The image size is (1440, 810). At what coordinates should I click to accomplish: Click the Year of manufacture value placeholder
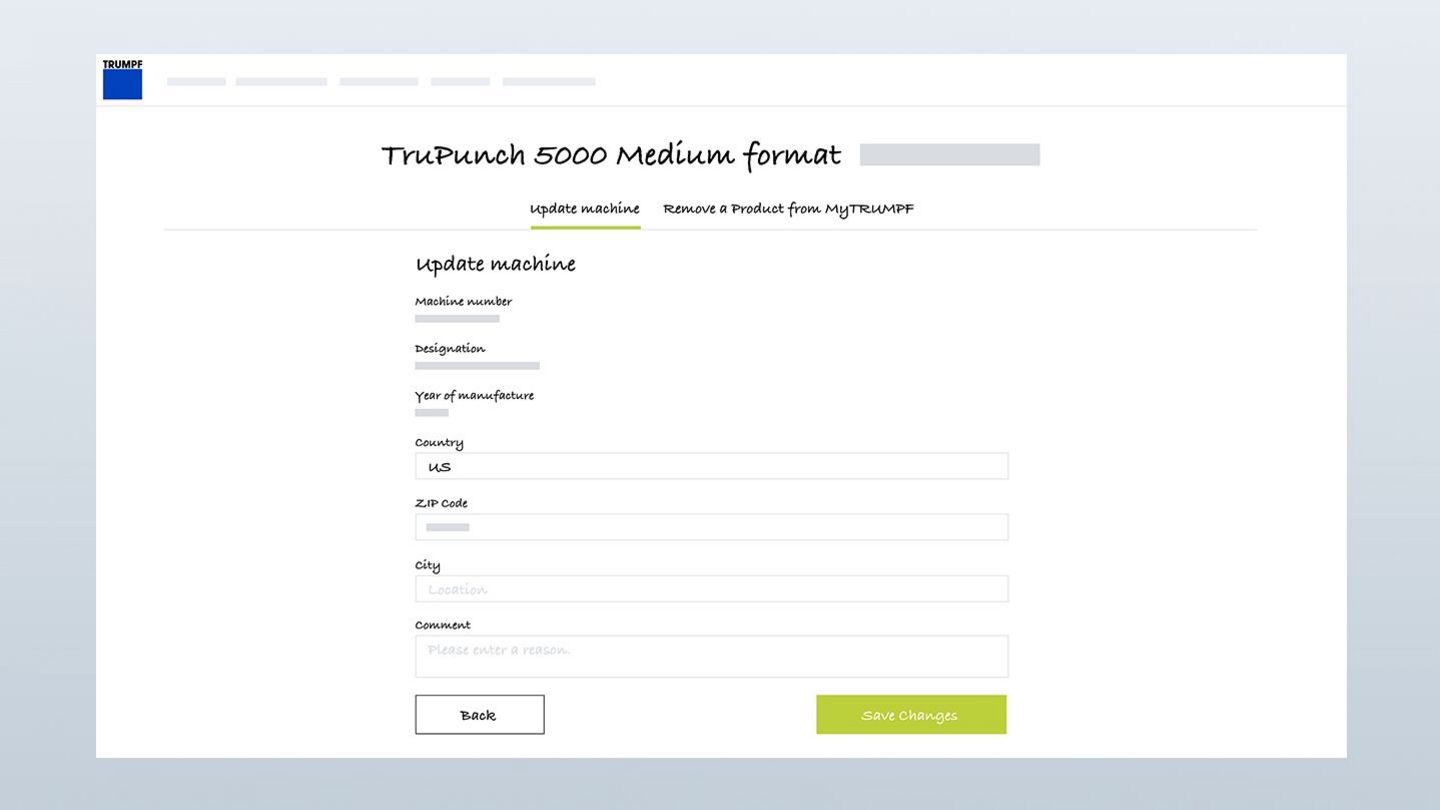click(x=431, y=413)
